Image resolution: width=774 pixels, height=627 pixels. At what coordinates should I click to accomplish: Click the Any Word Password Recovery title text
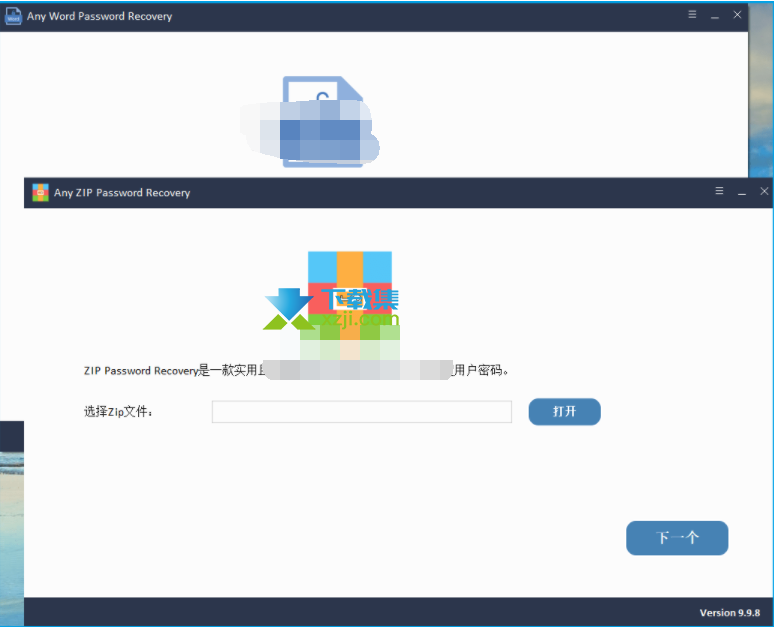click(x=99, y=16)
